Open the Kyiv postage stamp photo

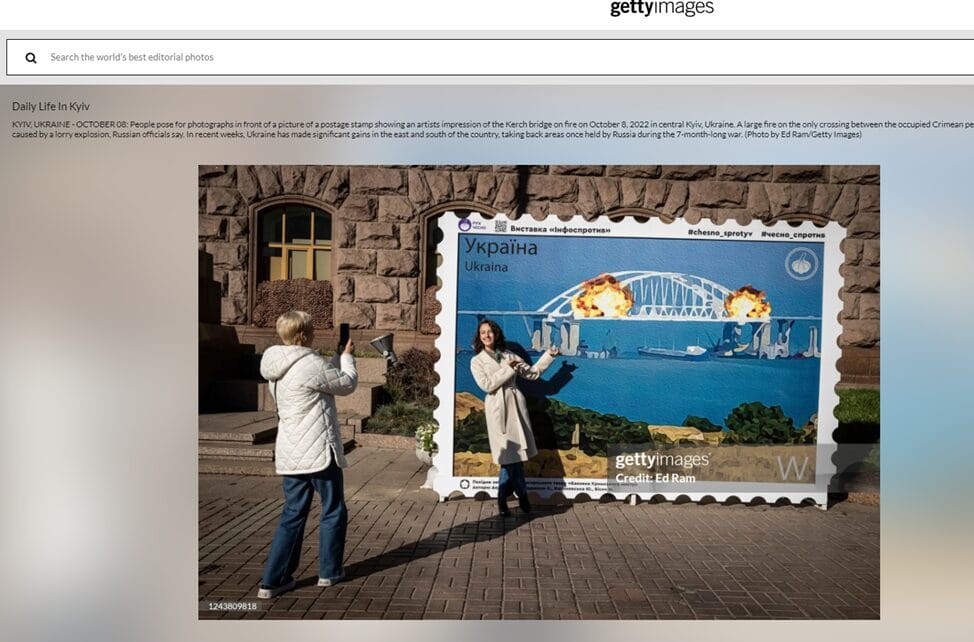(x=539, y=392)
